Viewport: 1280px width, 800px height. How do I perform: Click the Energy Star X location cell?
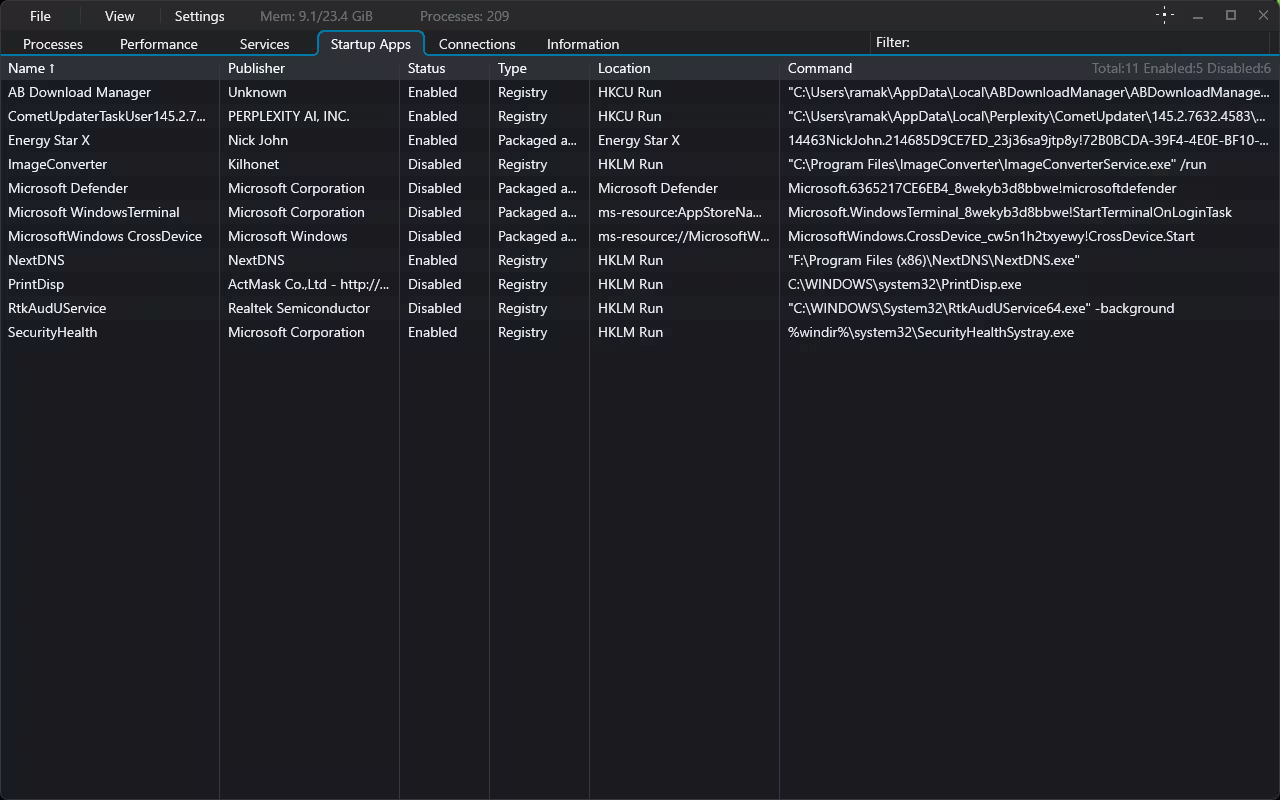tap(639, 140)
